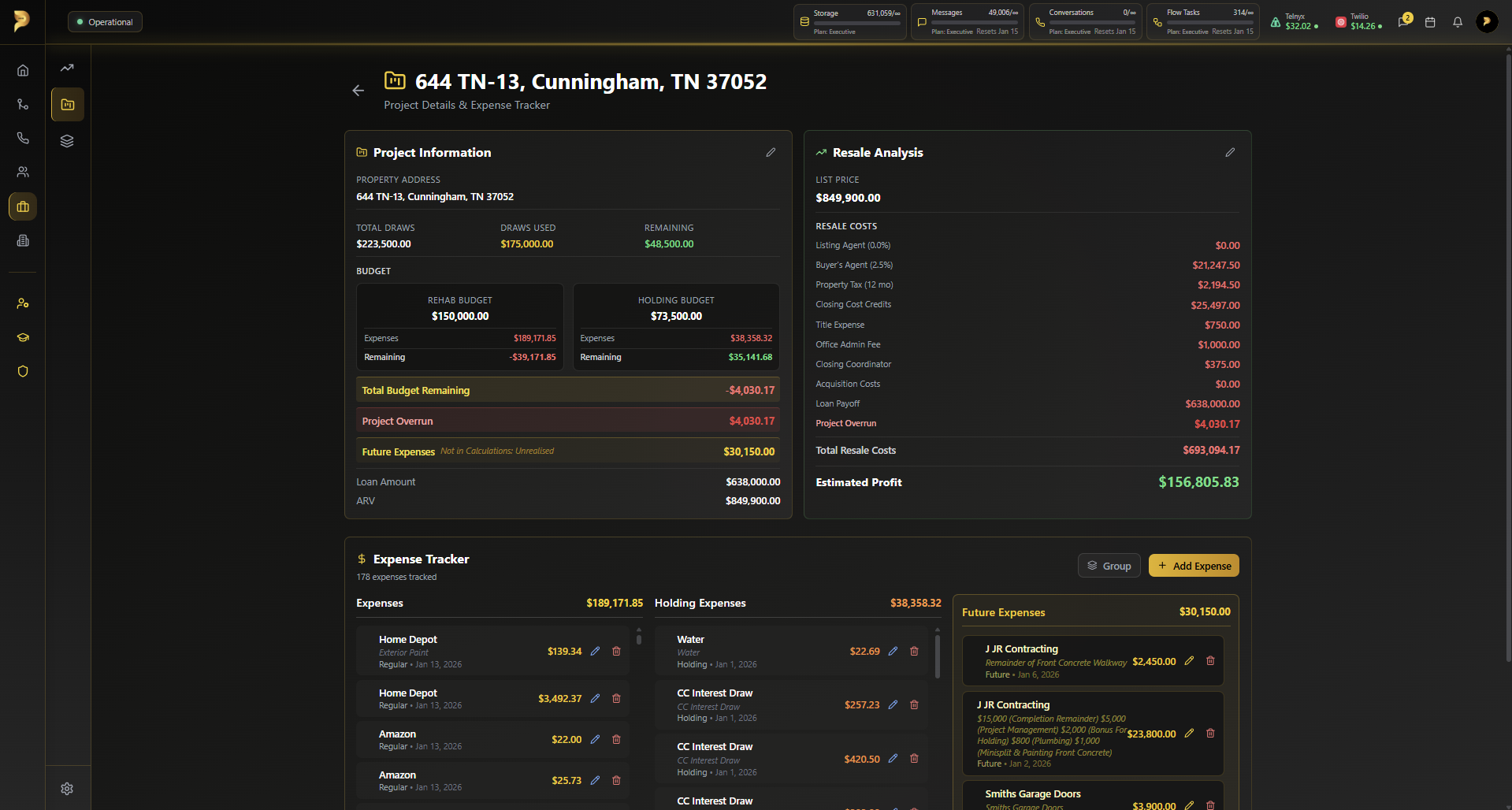Open the graduation cap training icon
This screenshot has width=1512, height=810.
23,337
